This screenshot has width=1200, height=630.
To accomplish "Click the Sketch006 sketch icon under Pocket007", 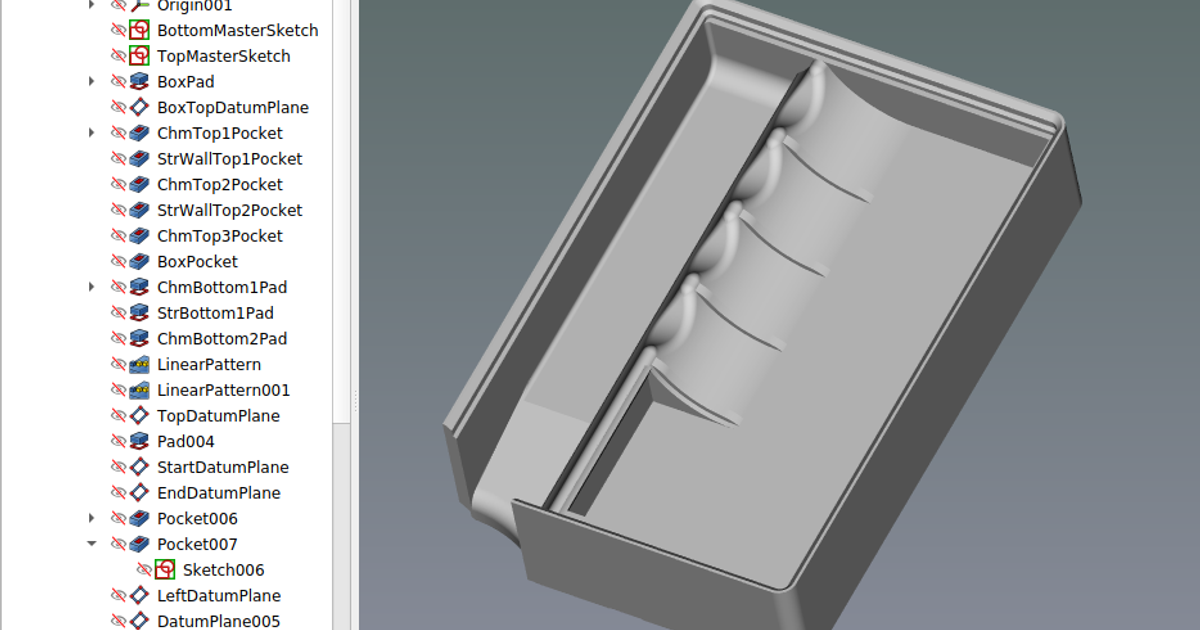I will coord(163,569).
